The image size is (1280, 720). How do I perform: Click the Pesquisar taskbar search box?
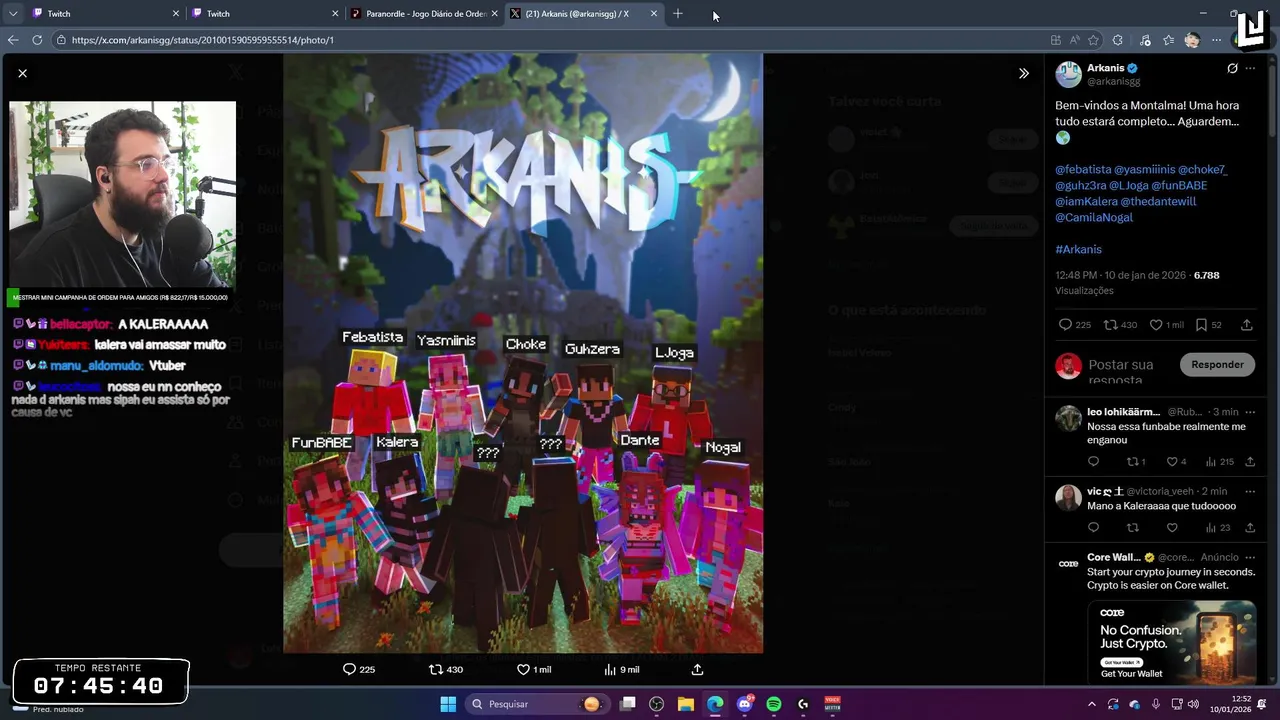(537, 704)
